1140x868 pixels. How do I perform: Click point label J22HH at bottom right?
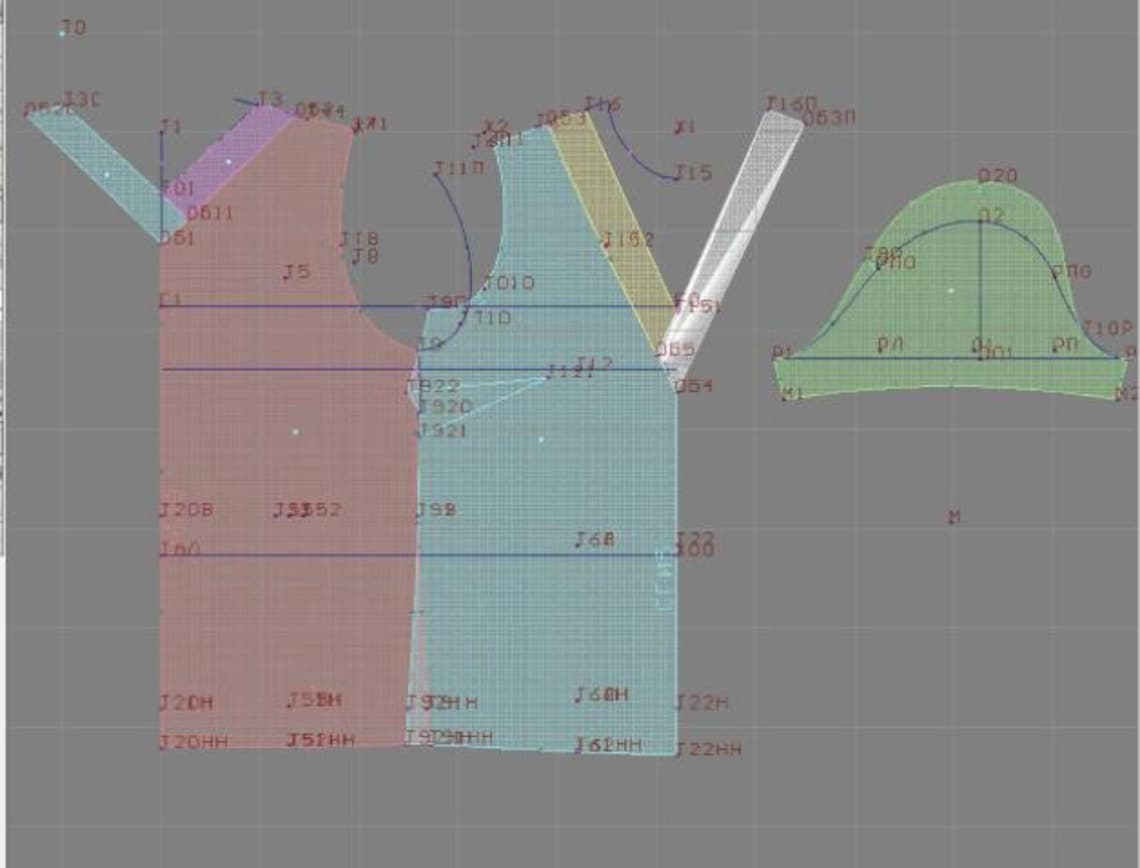pyautogui.click(x=708, y=749)
